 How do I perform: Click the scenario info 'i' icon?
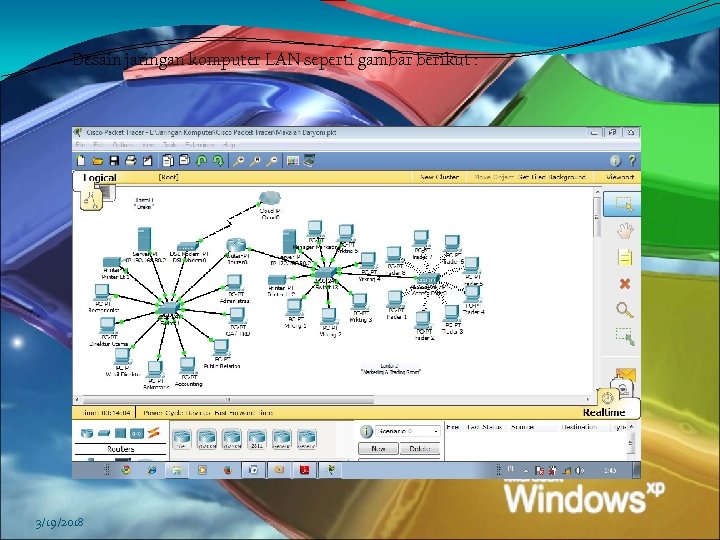[x=366, y=431]
